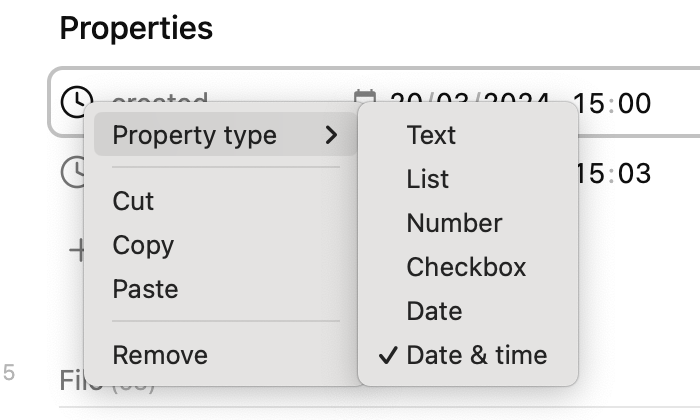Click the Properties heading

click(x=136, y=28)
